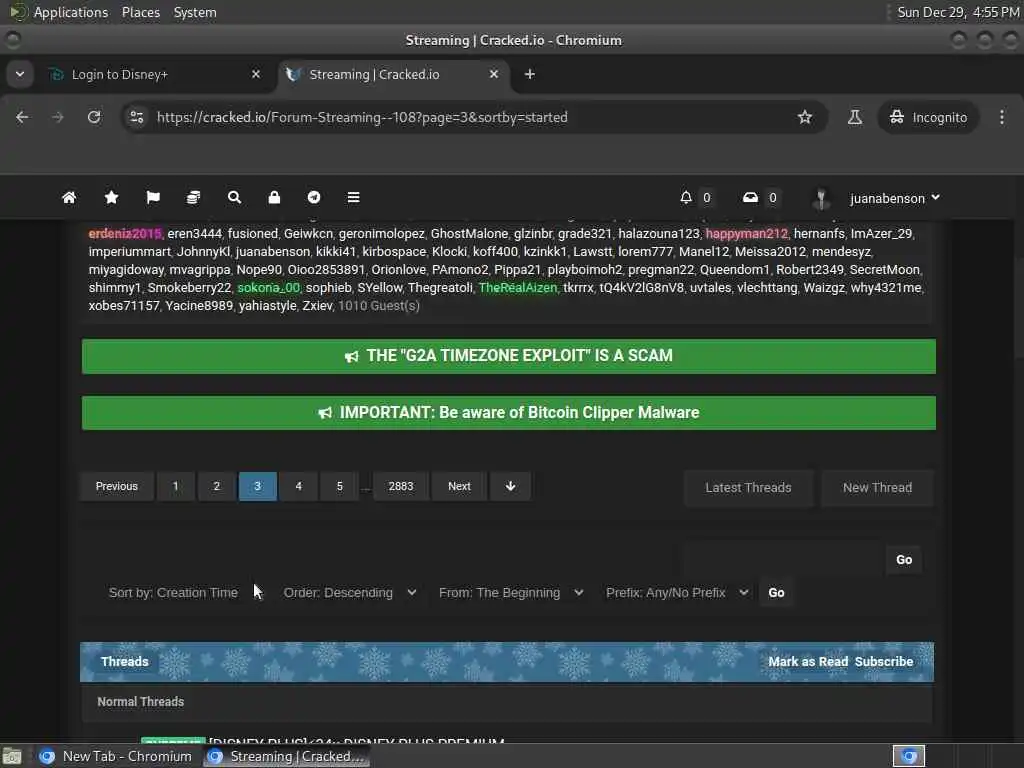Open a new tab with the plus button
Screen dimensions: 1024x768
click(530, 74)
